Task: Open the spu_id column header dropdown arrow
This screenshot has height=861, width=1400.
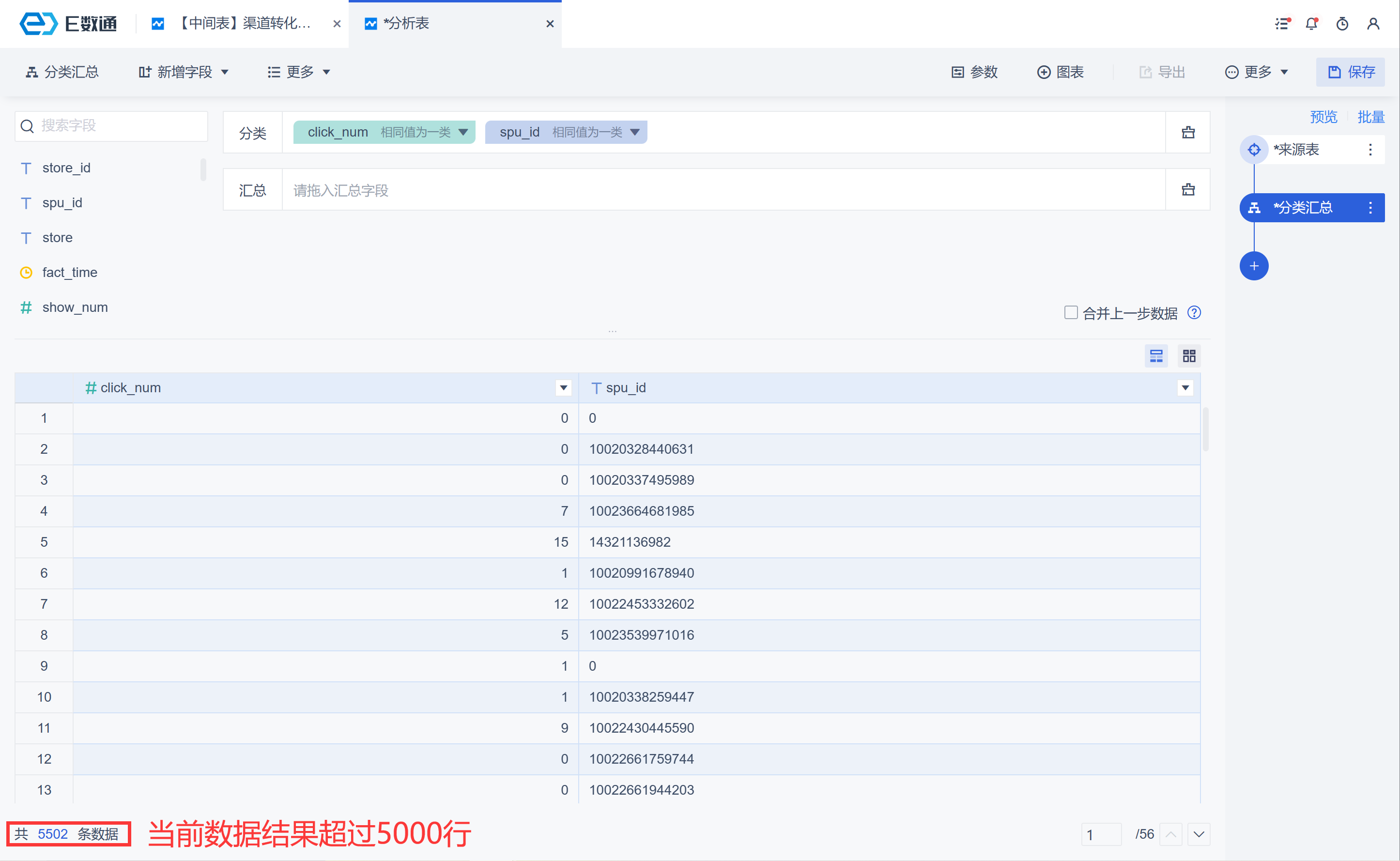Action: (1185, 388)
